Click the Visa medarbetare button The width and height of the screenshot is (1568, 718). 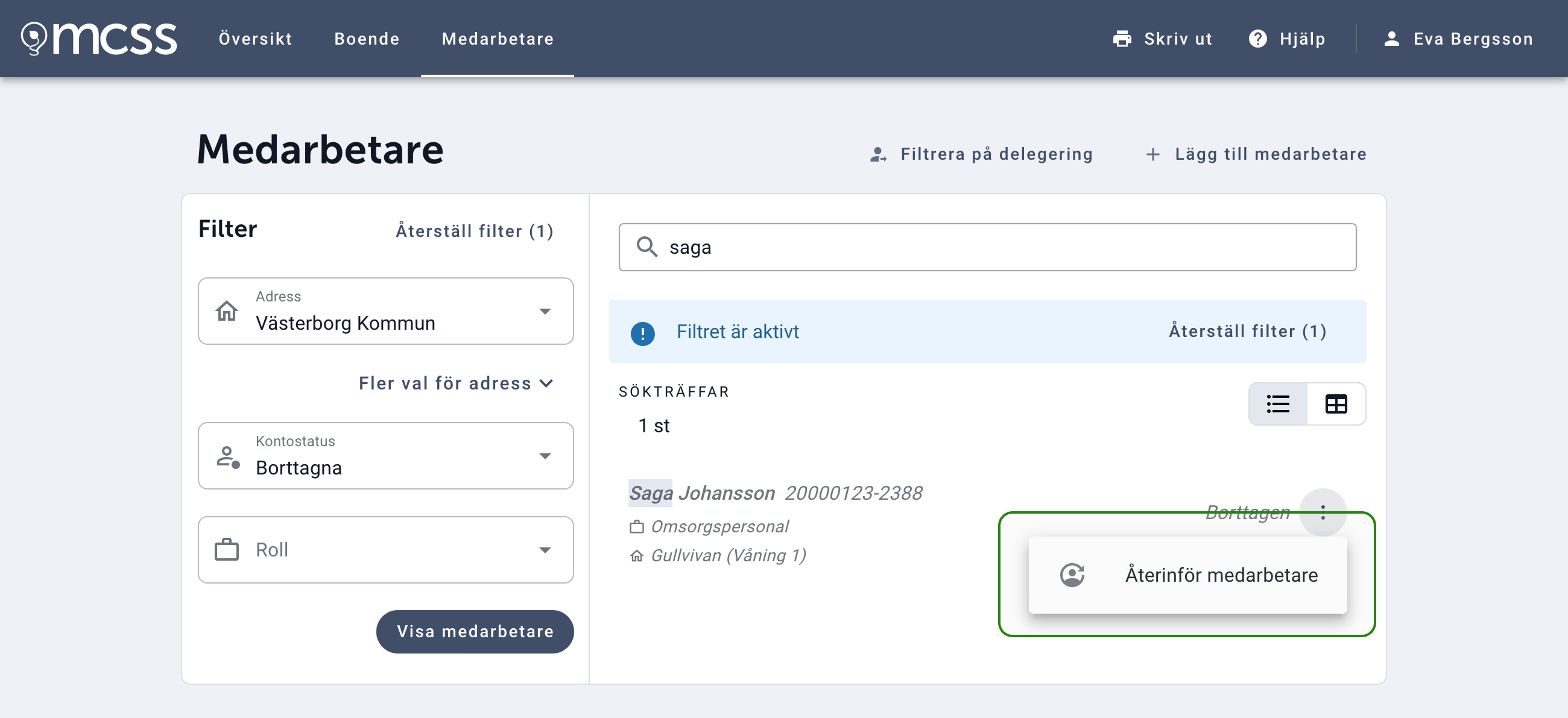click(475, 631)
